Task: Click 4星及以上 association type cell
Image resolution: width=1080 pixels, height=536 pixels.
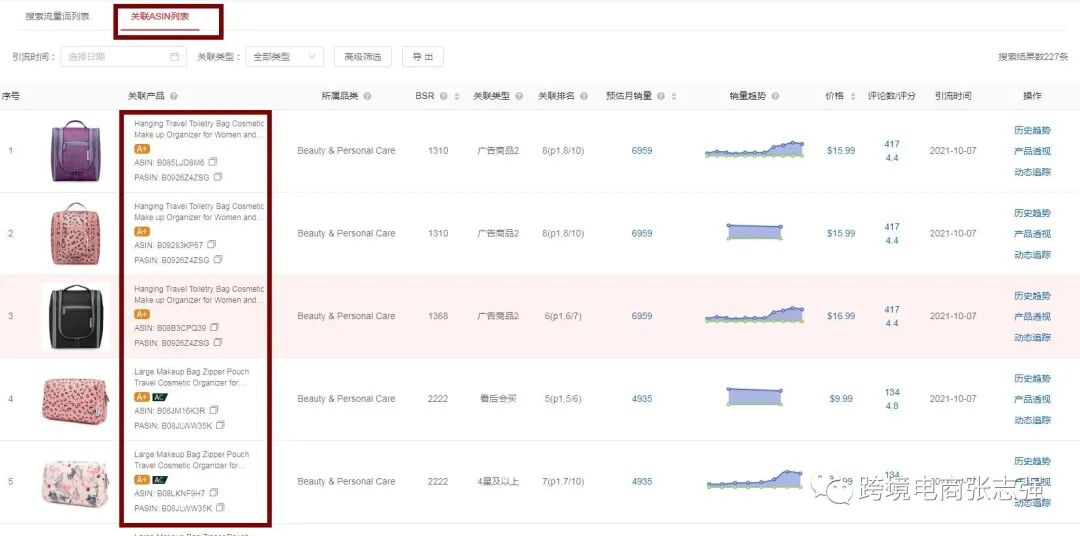Action: point(498,482)
